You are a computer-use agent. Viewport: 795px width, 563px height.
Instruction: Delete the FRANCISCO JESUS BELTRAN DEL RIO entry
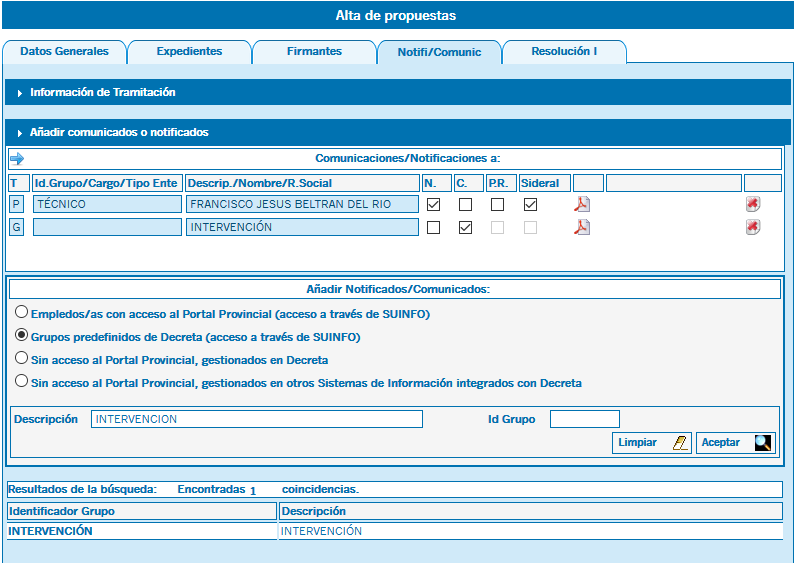click(x=753, y=204)
